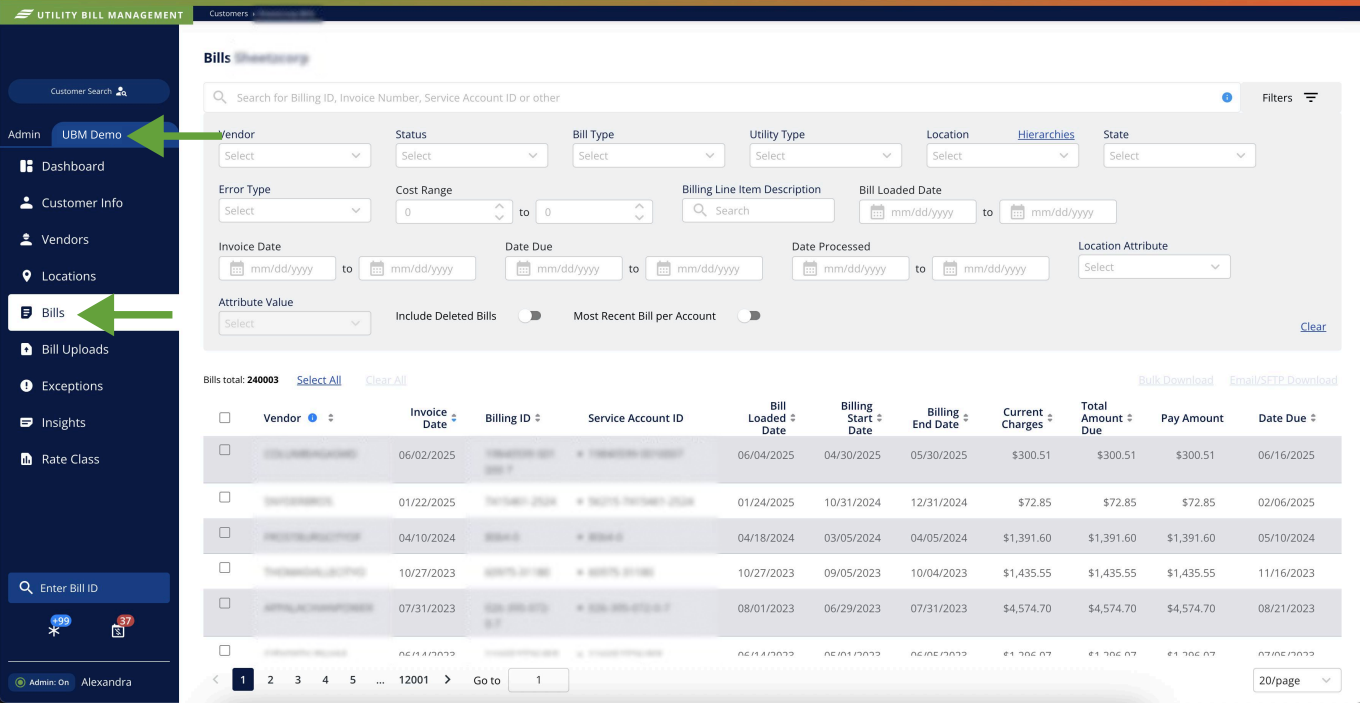The image size is (1360, 703).
Task: Click the info icon in search bar
Action: point(1227,98)
